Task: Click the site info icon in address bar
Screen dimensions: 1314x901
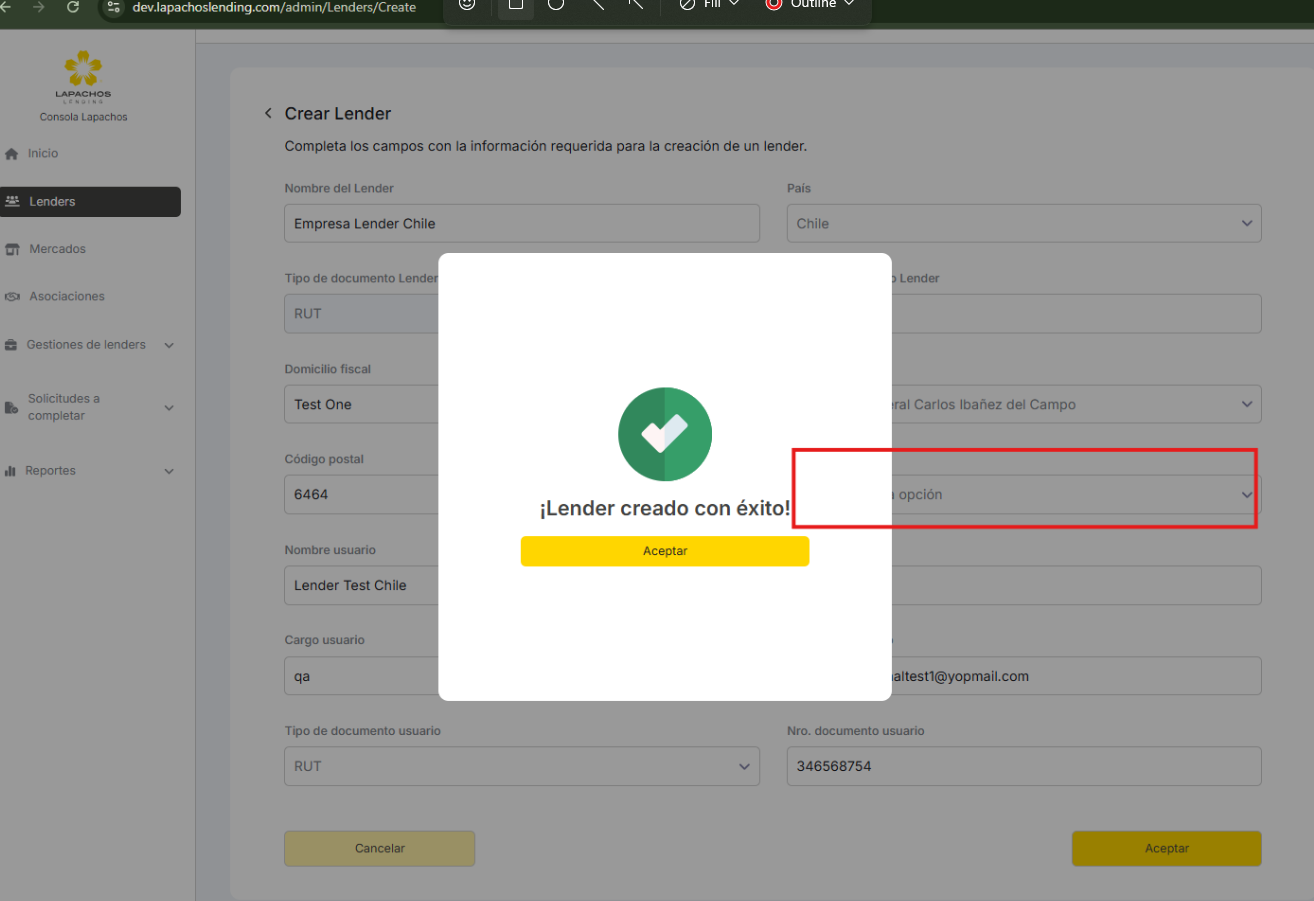Action: 113,7
